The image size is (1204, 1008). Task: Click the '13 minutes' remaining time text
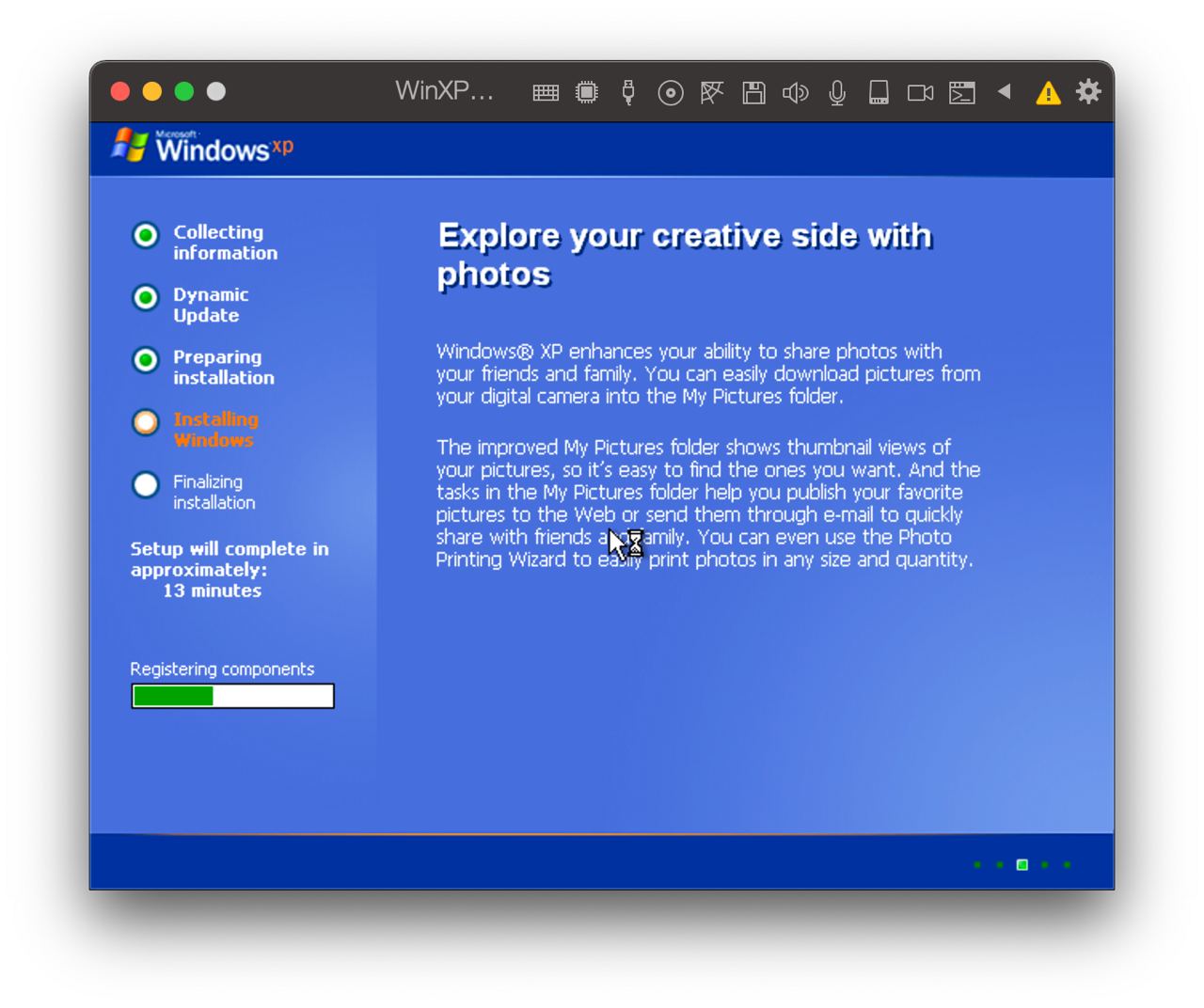[x=213, y=591]
